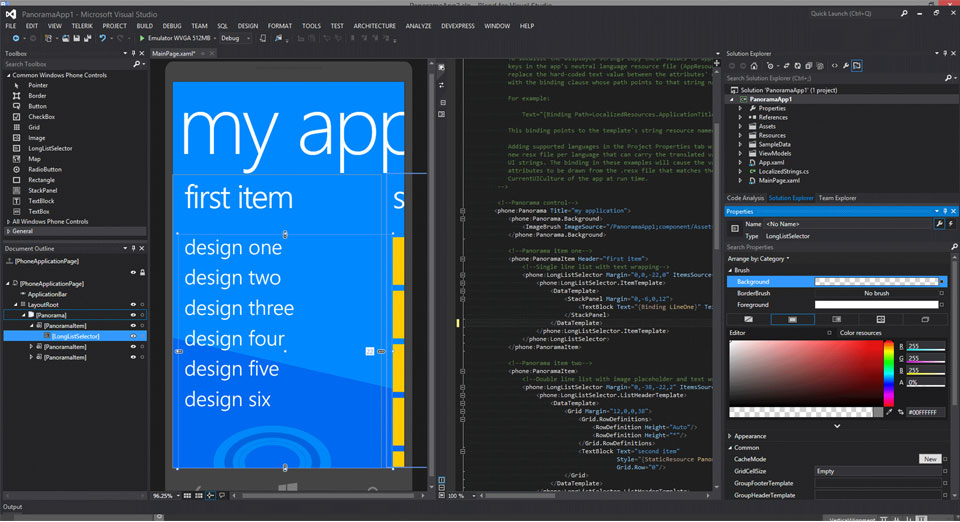This screenshot has height=522, width=960.
Task: Click the white Foreground brush swatch
Action: click(x=876, y=304)
